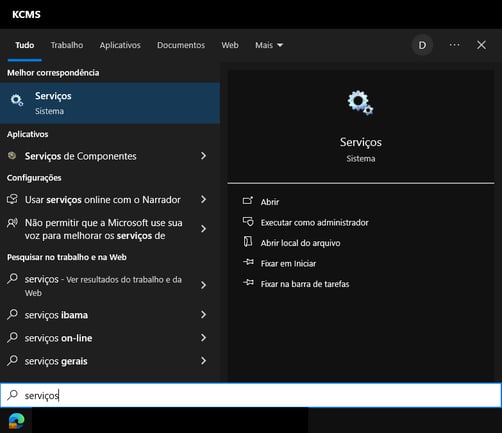Image resolution: width=502 pixels, height=433 pixels.
Task: Click the Abrir open-window icon
Action: click(x=248, y=201)
